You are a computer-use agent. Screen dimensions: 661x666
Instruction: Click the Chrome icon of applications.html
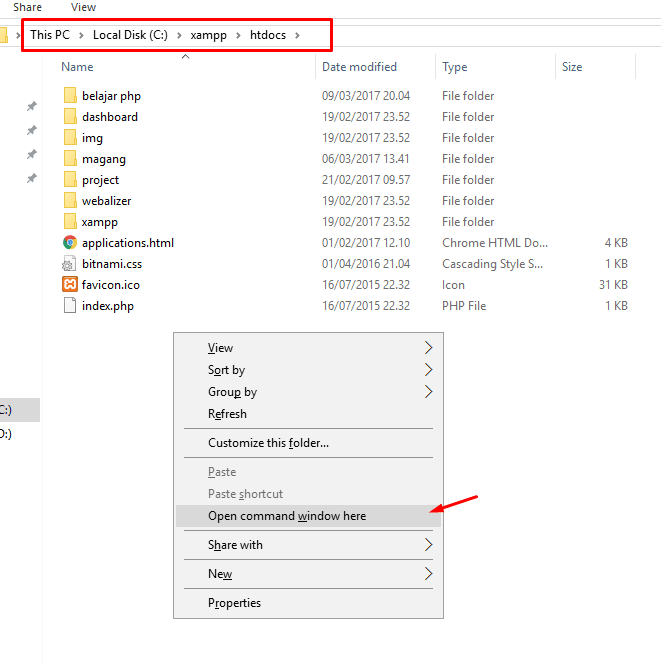(x=70, y=243)
